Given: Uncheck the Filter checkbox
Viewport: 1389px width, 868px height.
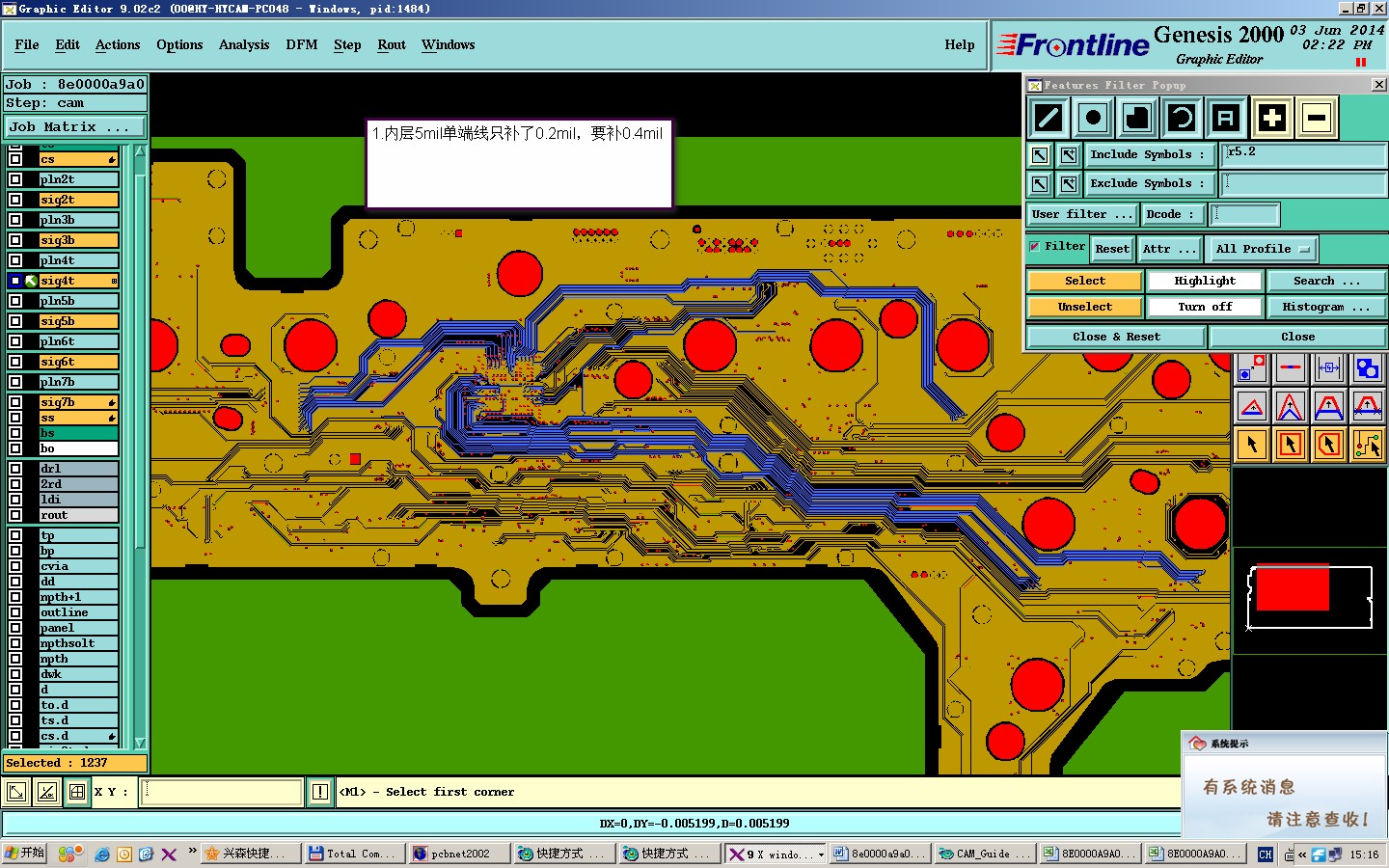Looking at the screenshot, I should 1035,247.
